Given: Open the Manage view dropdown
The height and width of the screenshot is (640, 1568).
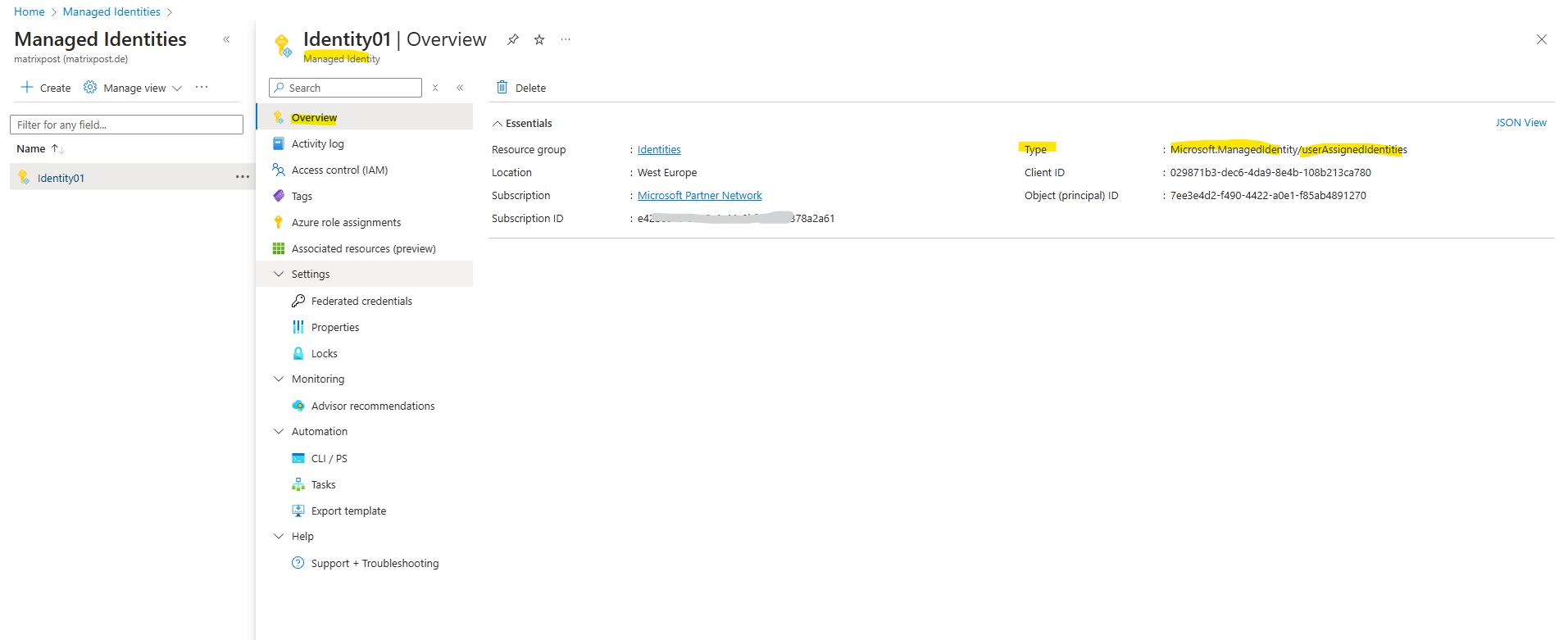Looking at the screenshot, I should (x=133, y=88).
